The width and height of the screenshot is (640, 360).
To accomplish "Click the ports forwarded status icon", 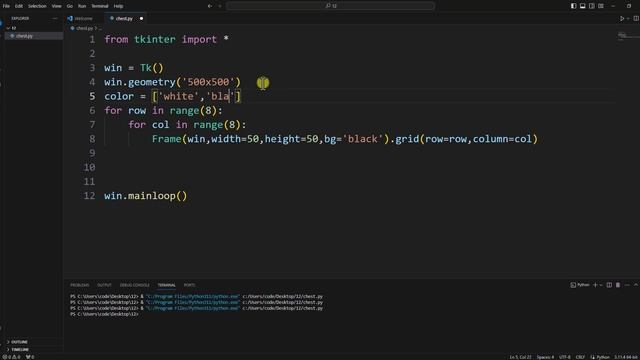I will [30, 357].
